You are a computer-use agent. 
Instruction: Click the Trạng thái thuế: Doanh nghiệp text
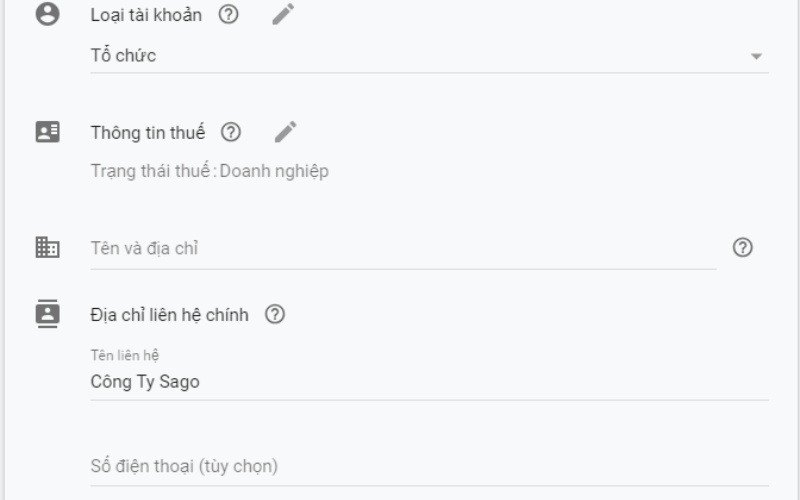click(x=210, y=171)
